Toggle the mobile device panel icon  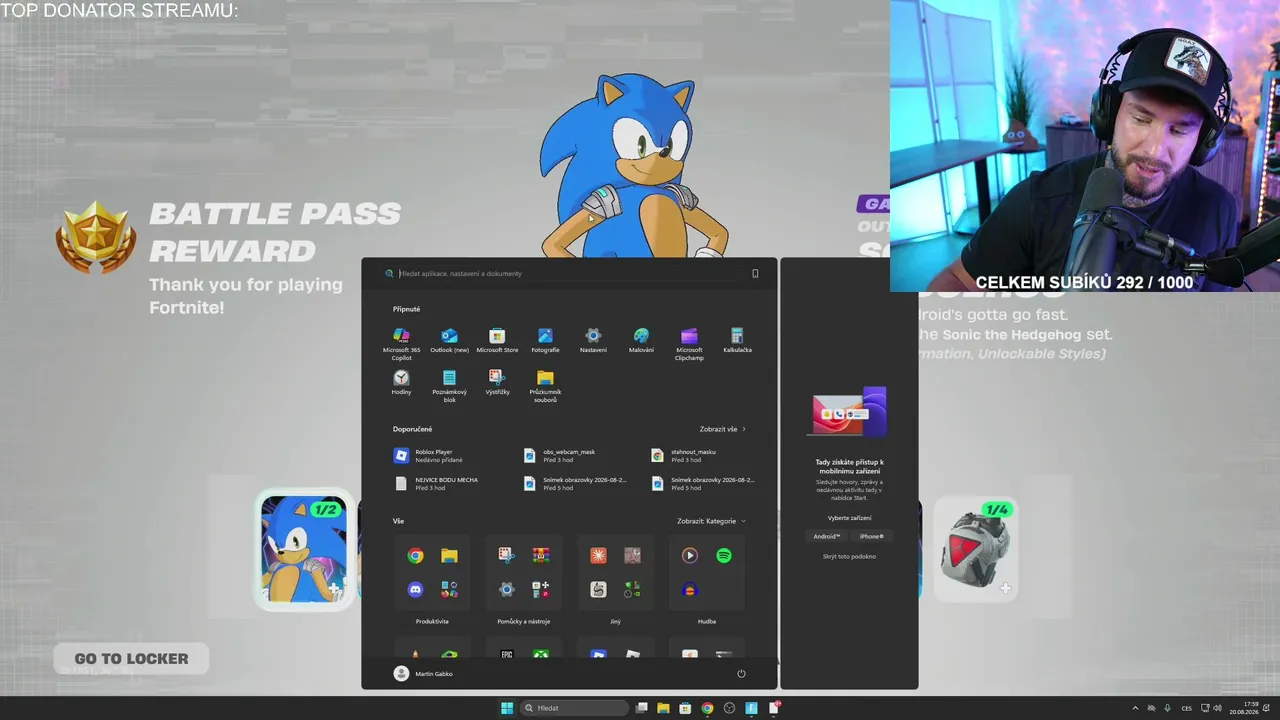755,273
